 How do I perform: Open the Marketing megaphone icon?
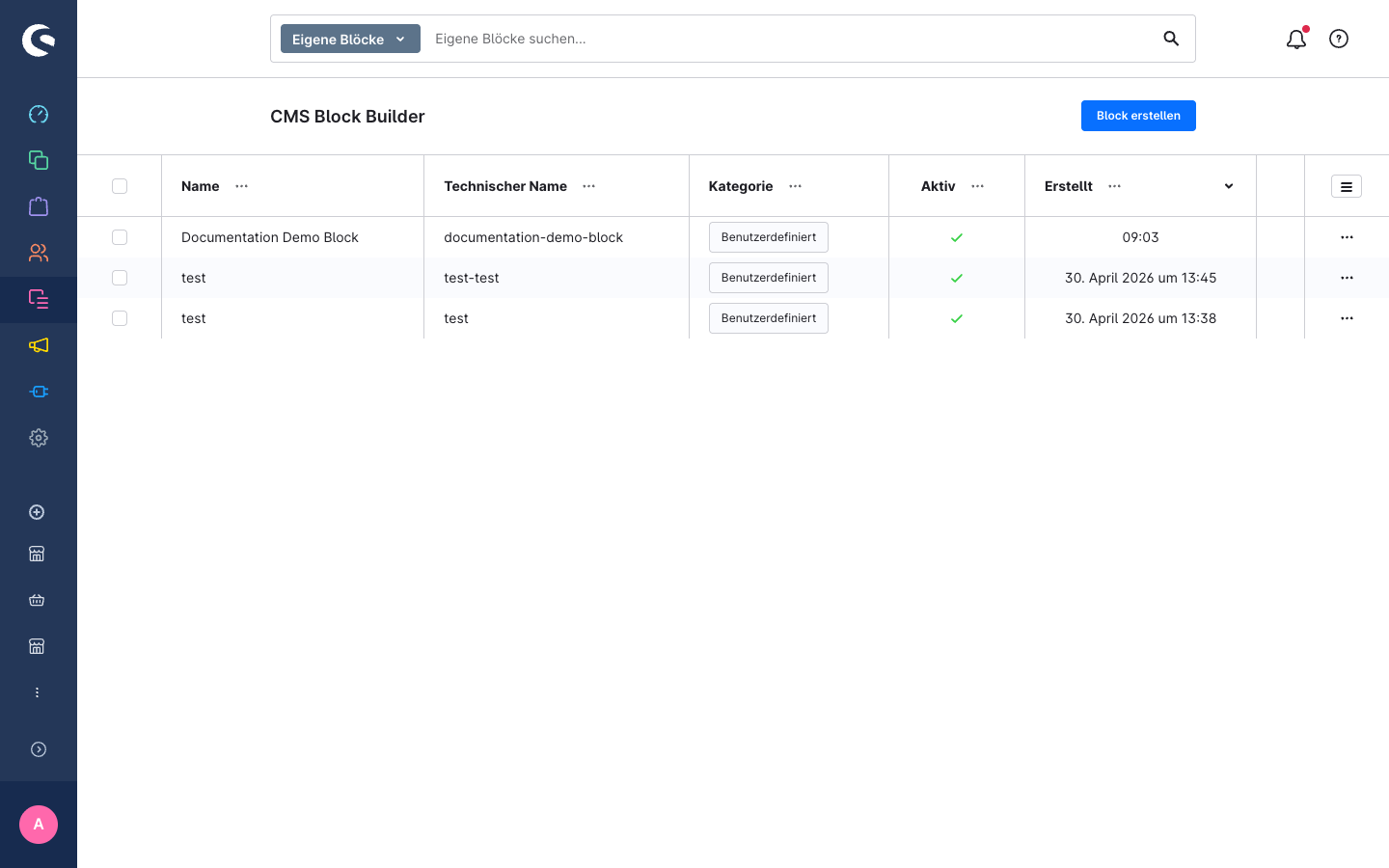(x=39, y=345)
